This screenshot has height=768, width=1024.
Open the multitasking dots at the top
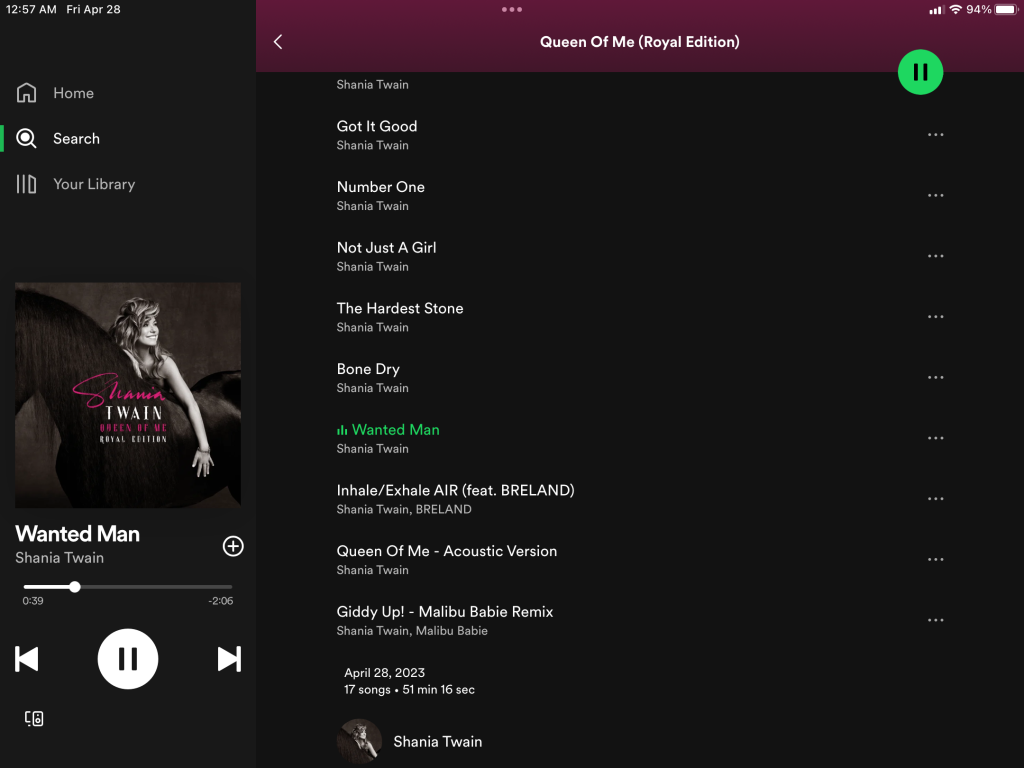pyautogui.click(x=512, y=10)
